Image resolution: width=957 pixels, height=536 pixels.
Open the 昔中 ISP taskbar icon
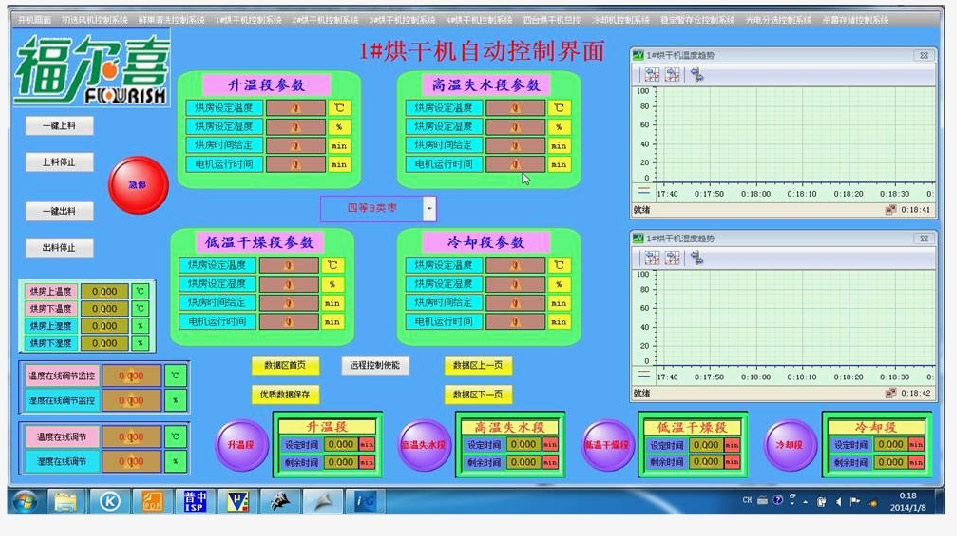click(196, 501)
